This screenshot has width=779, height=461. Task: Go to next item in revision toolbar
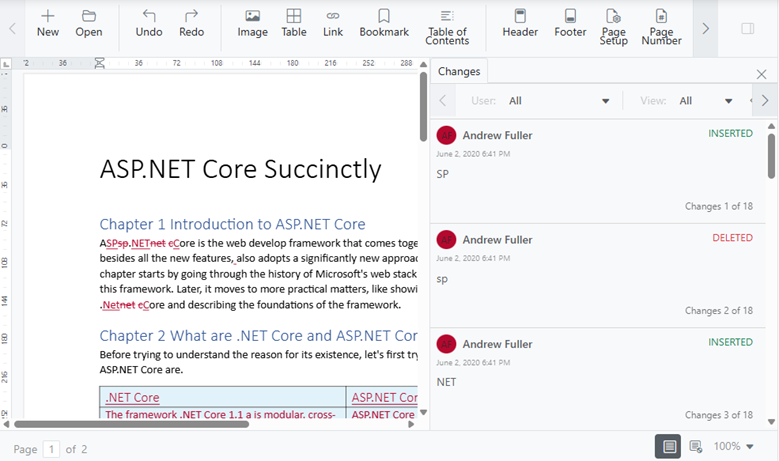pyautogui.click(x=765, y=101)
